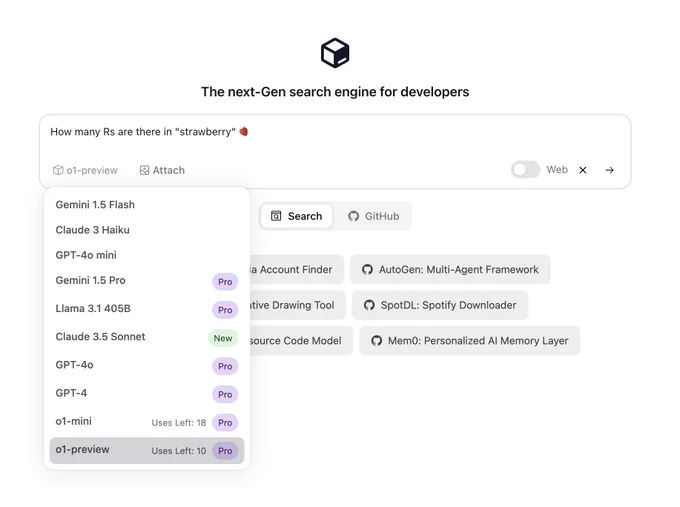Click the "Uses Left: 10" text
The image size is (680, 507).
(x=179, y=451)
